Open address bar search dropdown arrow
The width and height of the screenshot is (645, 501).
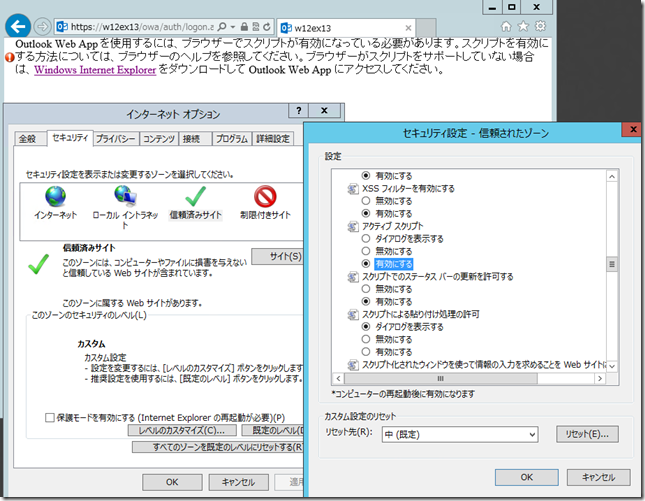point(233,27)
